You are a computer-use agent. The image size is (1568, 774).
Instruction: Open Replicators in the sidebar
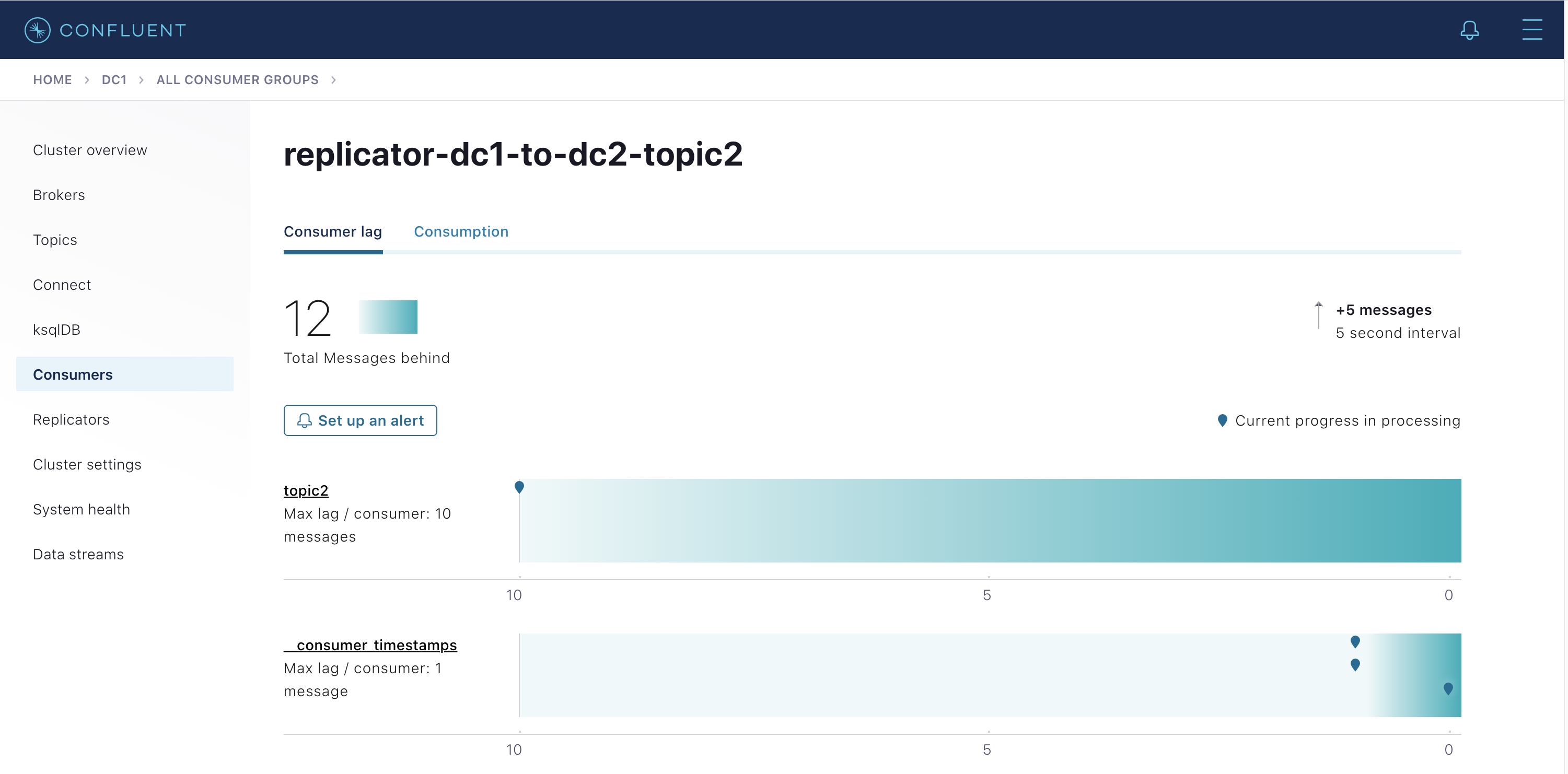(71, 419)
